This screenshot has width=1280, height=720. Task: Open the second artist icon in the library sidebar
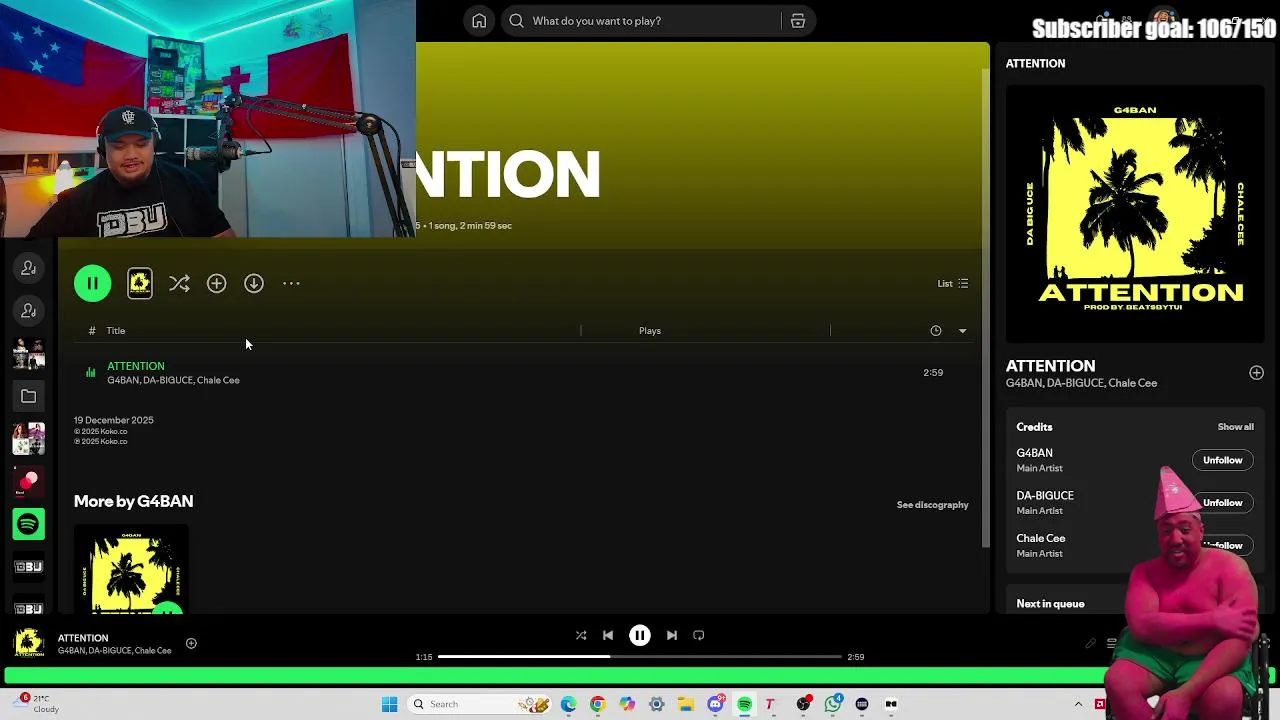(x=29, y=311)
